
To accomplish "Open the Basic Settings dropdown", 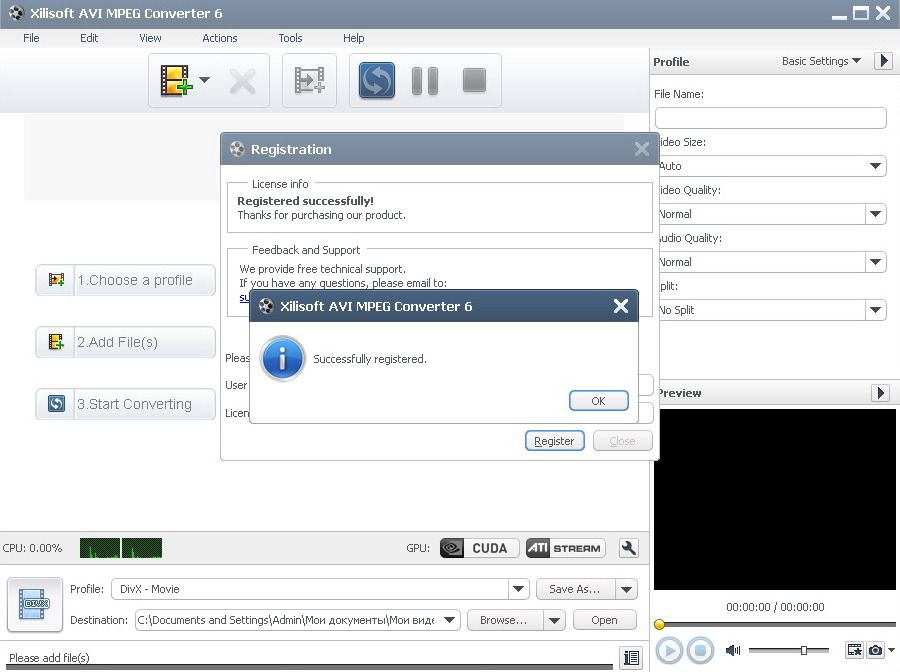I will 821,61.
